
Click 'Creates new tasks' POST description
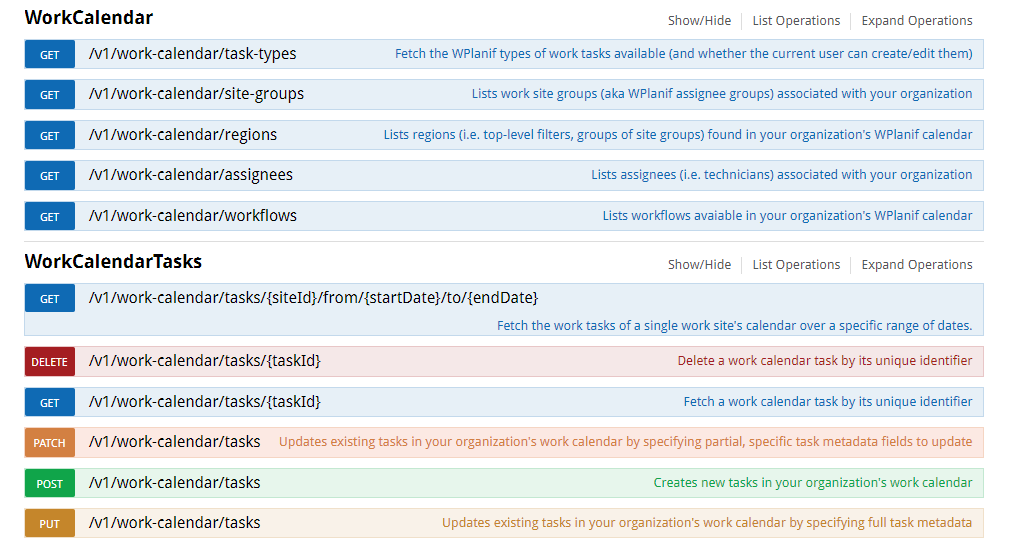click(812, 483)
